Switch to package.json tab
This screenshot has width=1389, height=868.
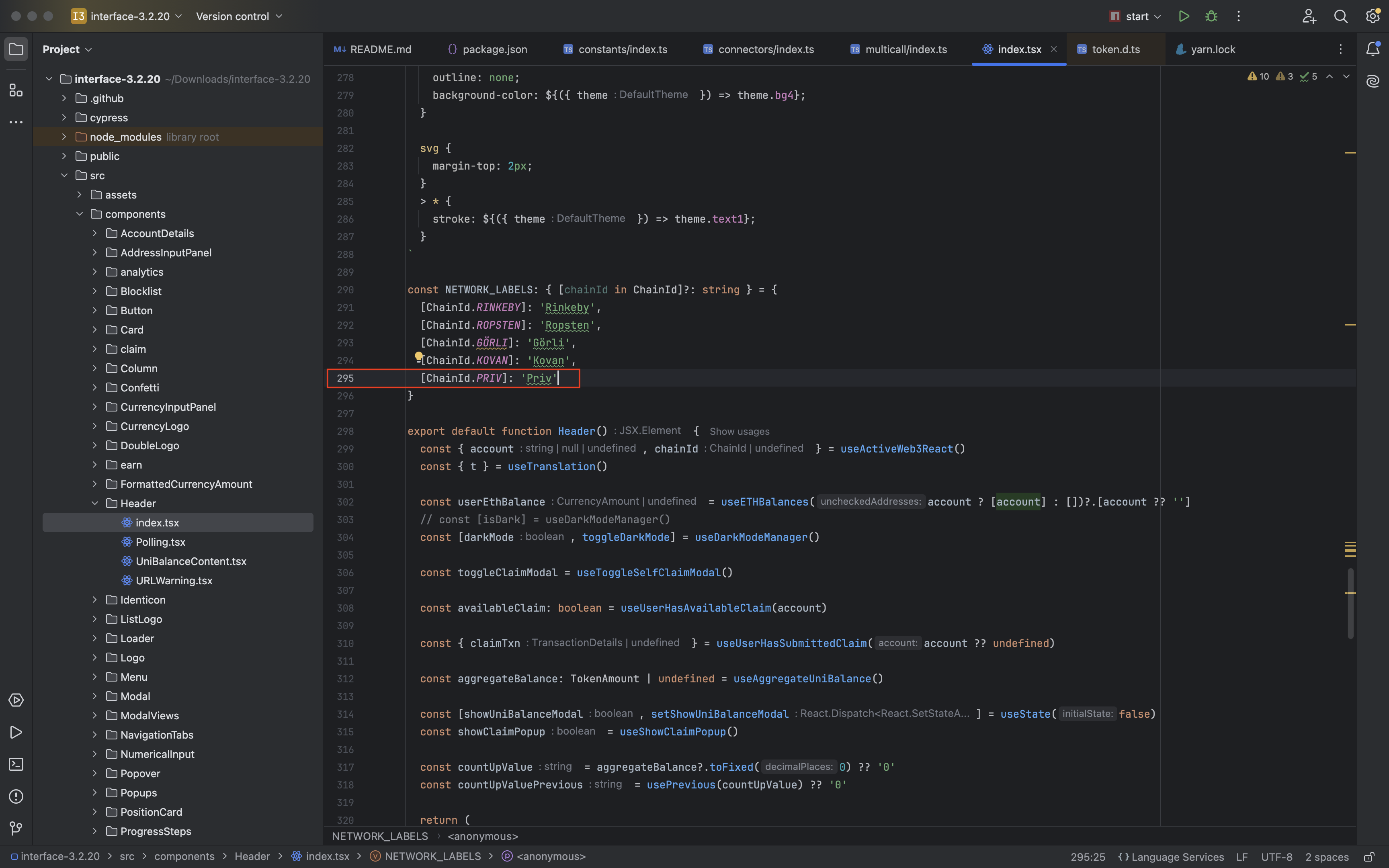tap(487, 49)
